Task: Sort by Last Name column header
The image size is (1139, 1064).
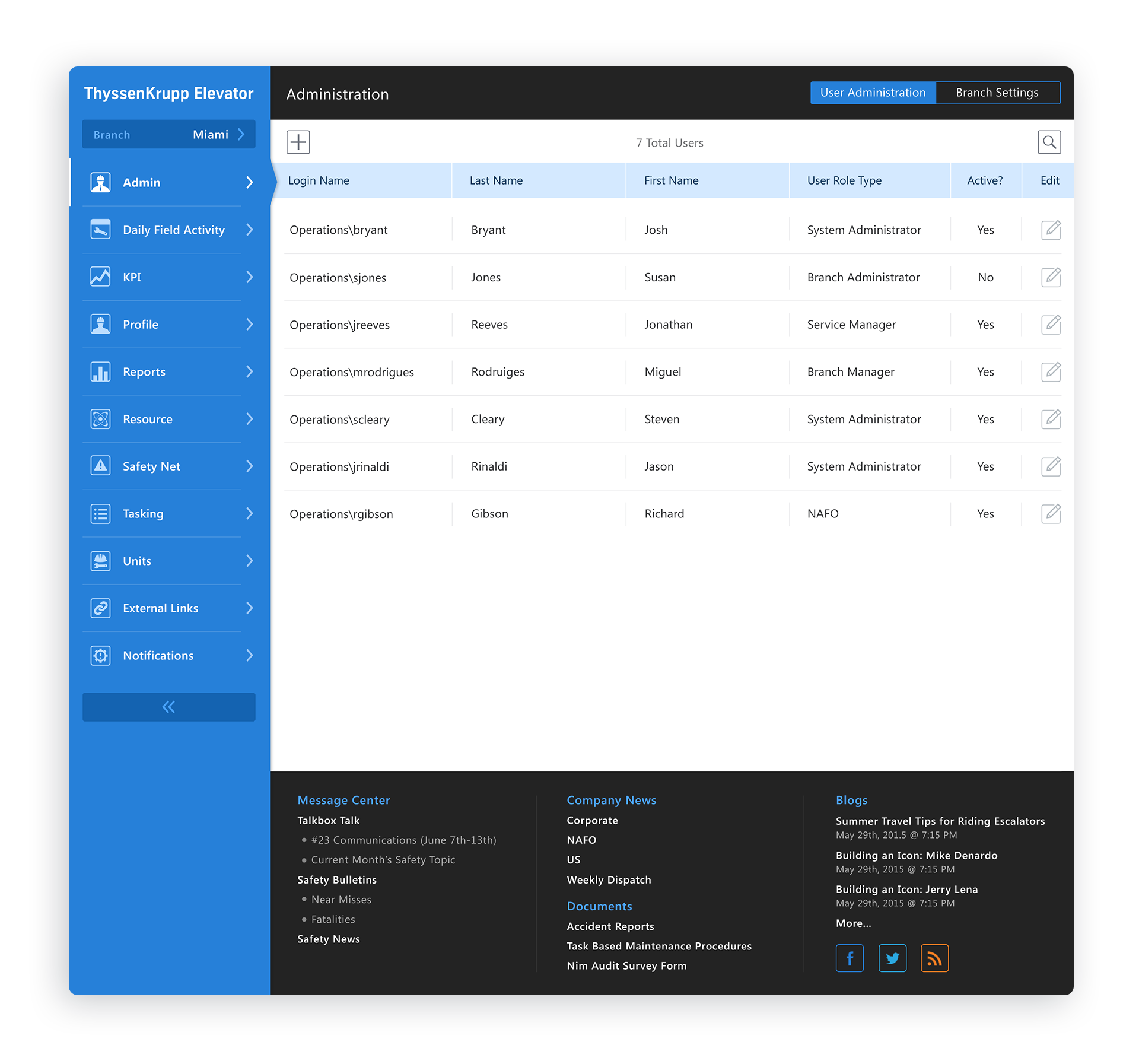Action: click(496, 180)
